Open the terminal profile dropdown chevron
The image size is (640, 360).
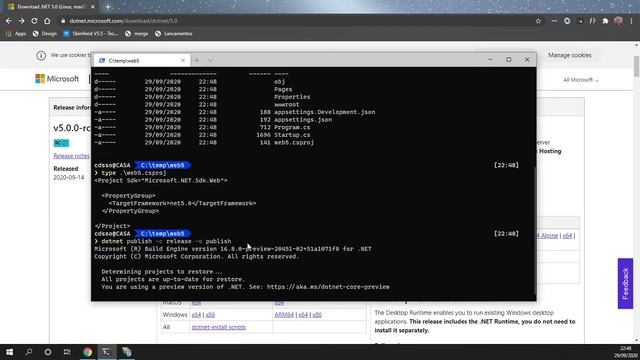point(210,60)
